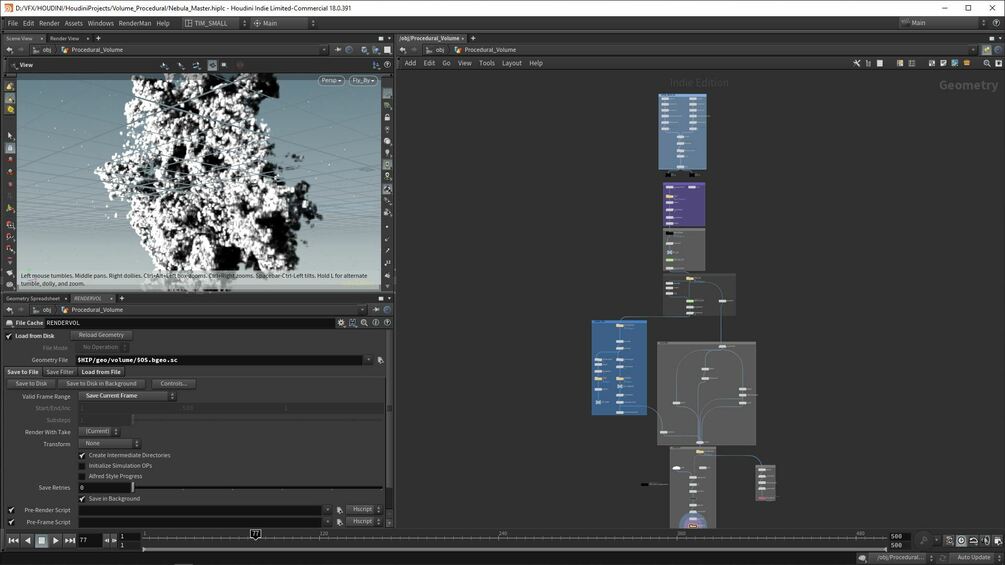The width and height of the screenshot is (1005, 565).
Task: Toggle real-time playback clock icon
Action: (961, 541)
